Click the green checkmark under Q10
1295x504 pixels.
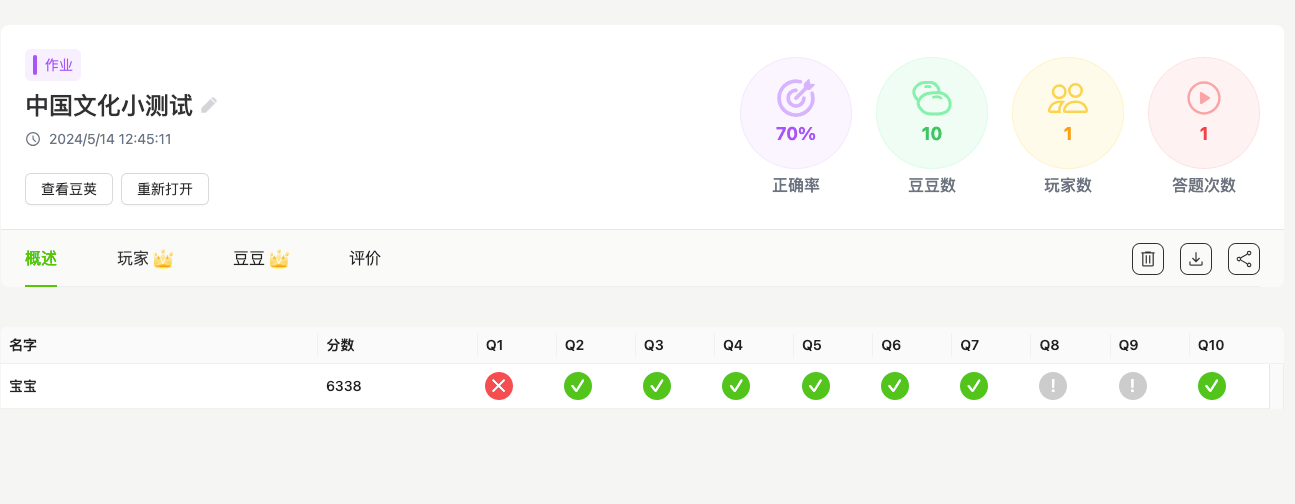[1212, 386]
